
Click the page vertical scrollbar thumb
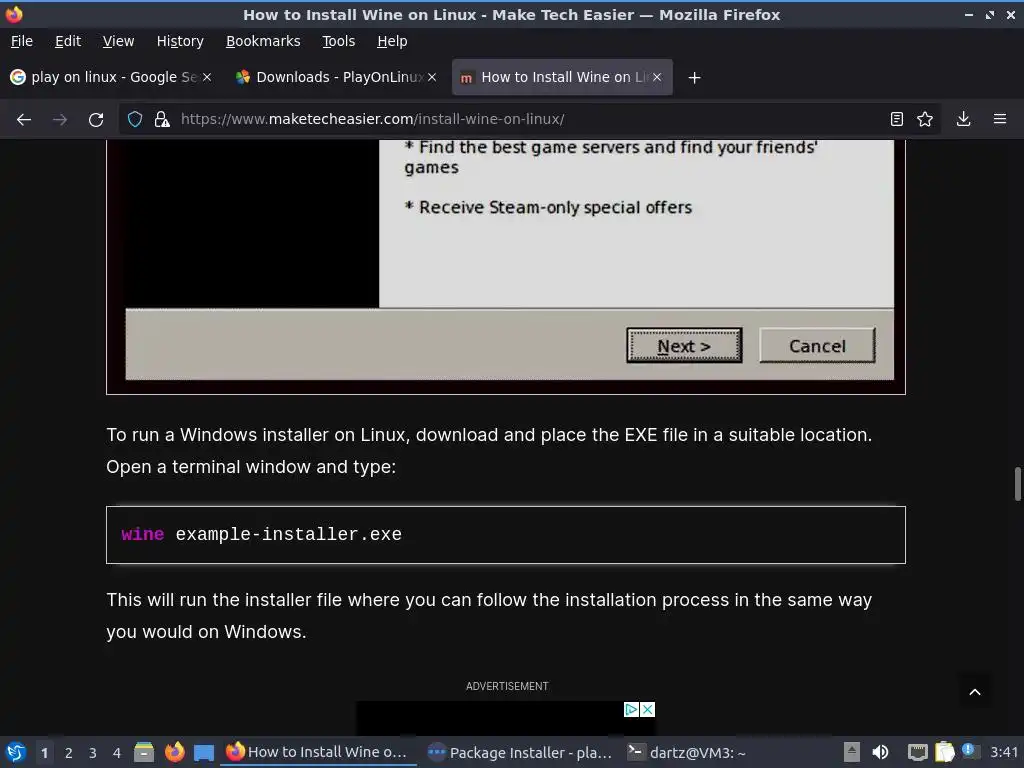1017,484
